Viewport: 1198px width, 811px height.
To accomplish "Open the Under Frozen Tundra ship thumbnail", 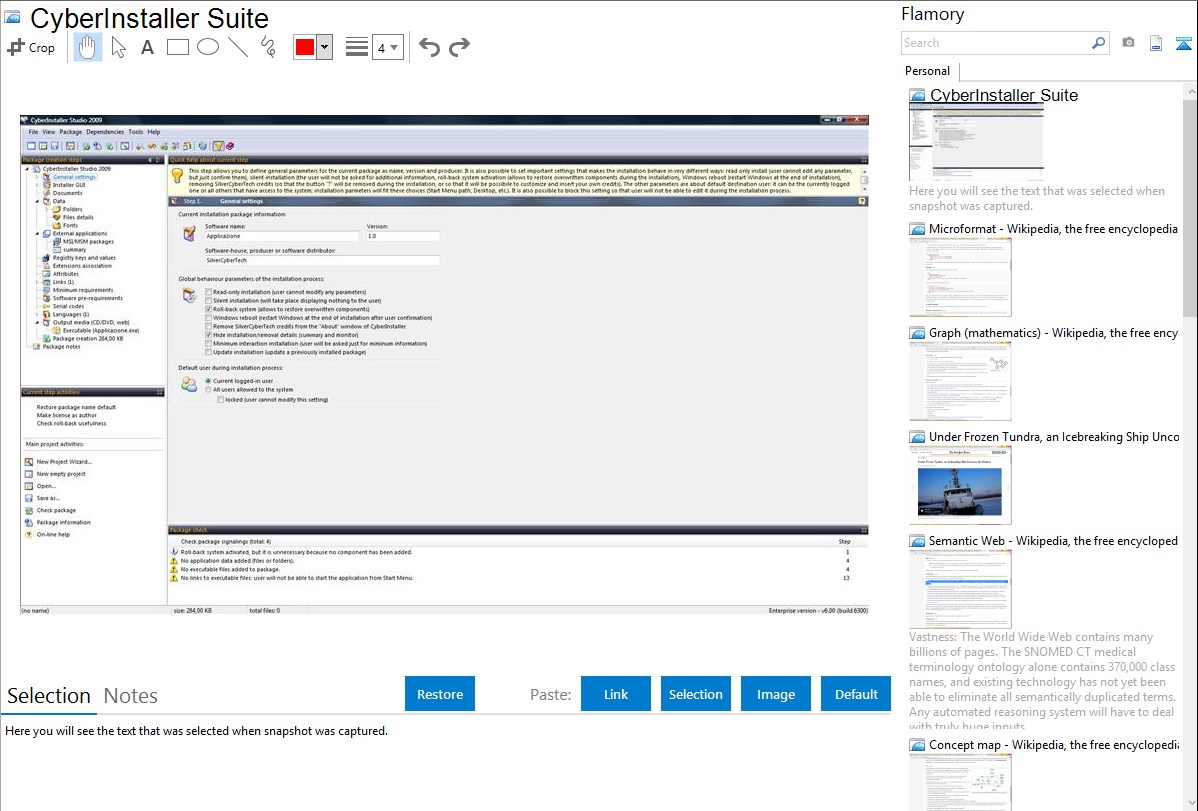I will [960, 487].
